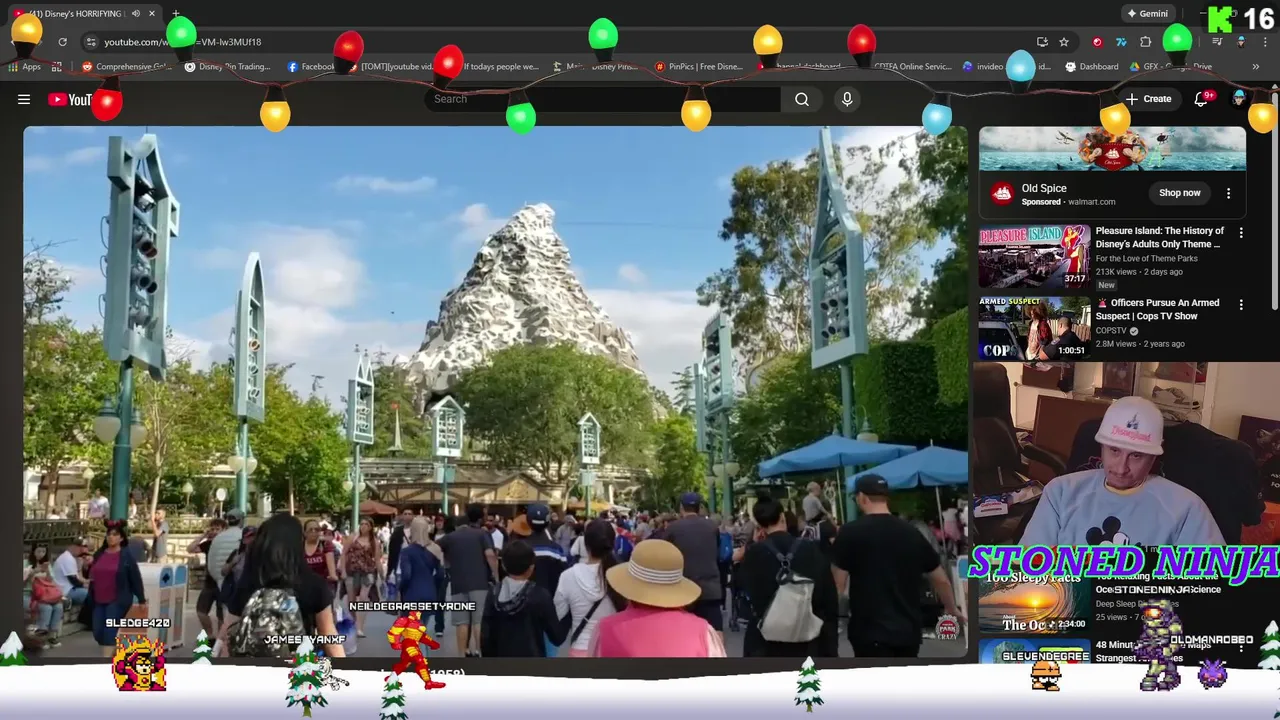1280x720 pixels.
Task: Open the Dashboard bookmark
Action: [1092, 67]
